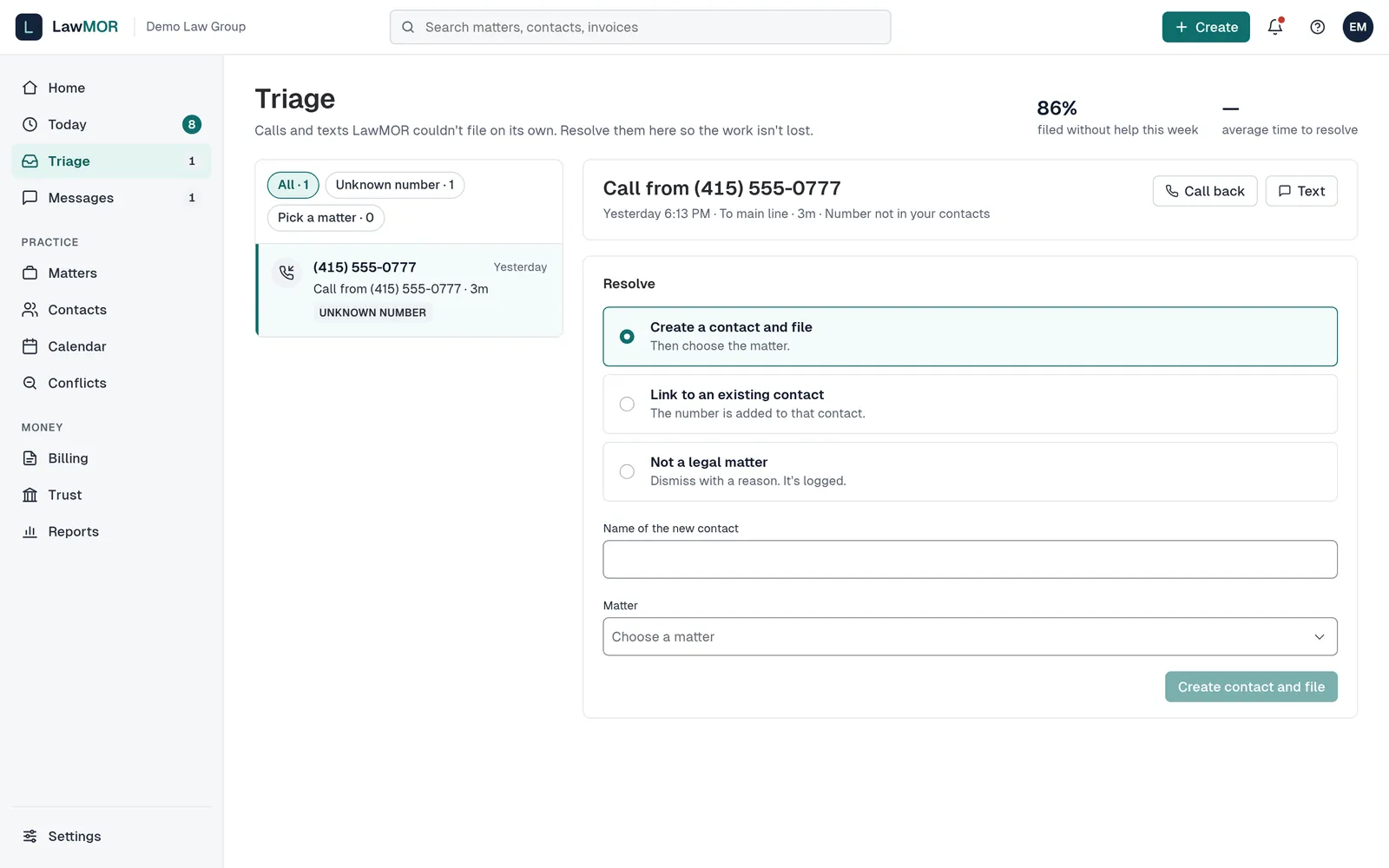Click the Trust bank icon
Viewport: 1389px width, 868px height.
(x=30, y=495)
